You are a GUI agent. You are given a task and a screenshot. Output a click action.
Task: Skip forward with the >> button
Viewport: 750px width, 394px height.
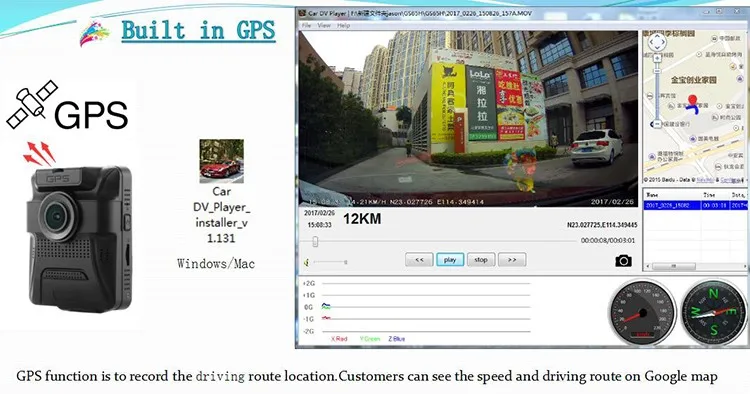coord(512,260)
